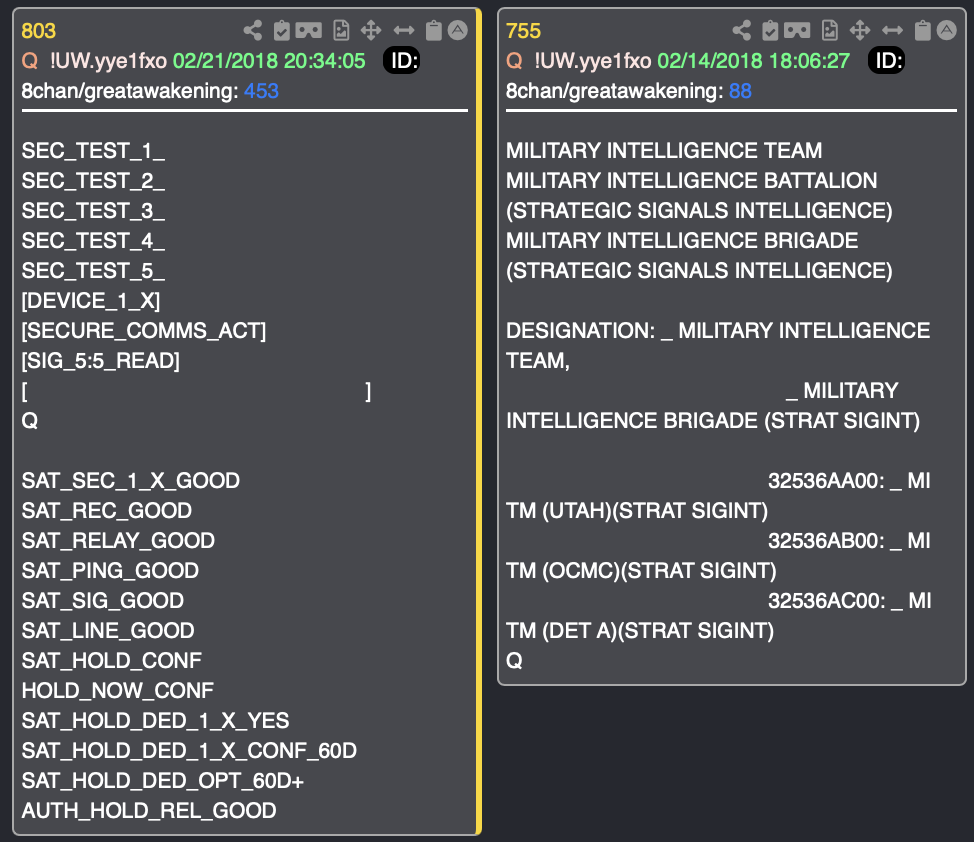Click the line [SIG_5:5_READ]

(101, 360)
